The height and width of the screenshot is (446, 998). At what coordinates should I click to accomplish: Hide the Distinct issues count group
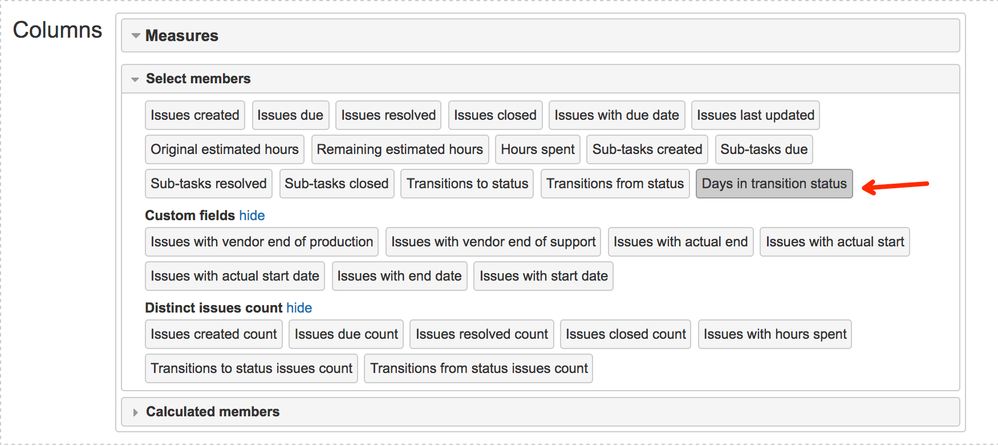pos(299,308)
